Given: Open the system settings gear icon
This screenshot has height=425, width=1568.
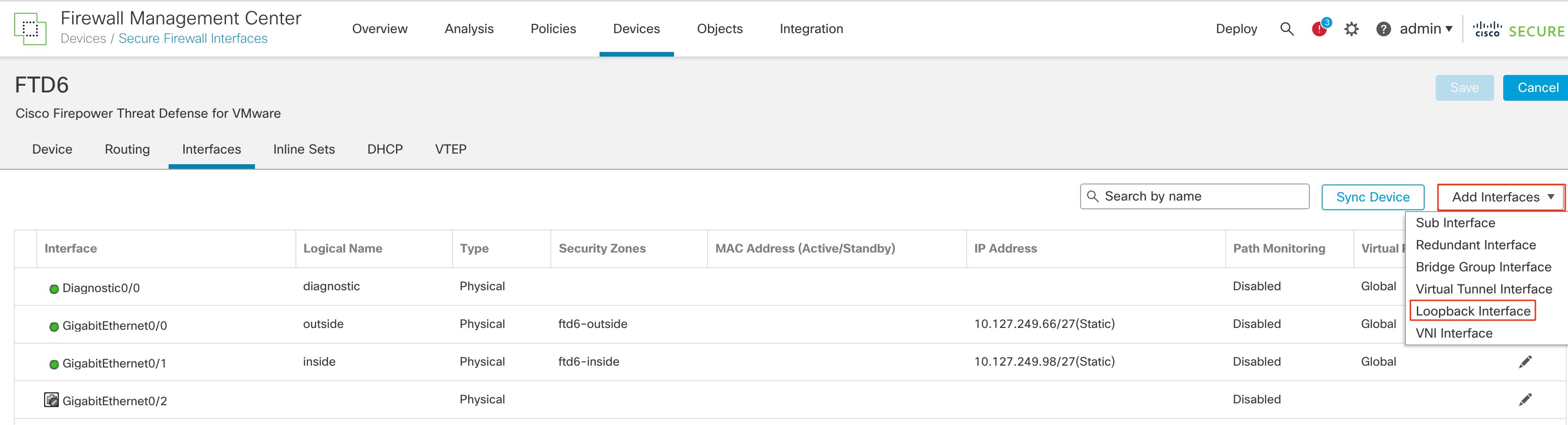Looking at the screenshot, I should [1351, 29].
